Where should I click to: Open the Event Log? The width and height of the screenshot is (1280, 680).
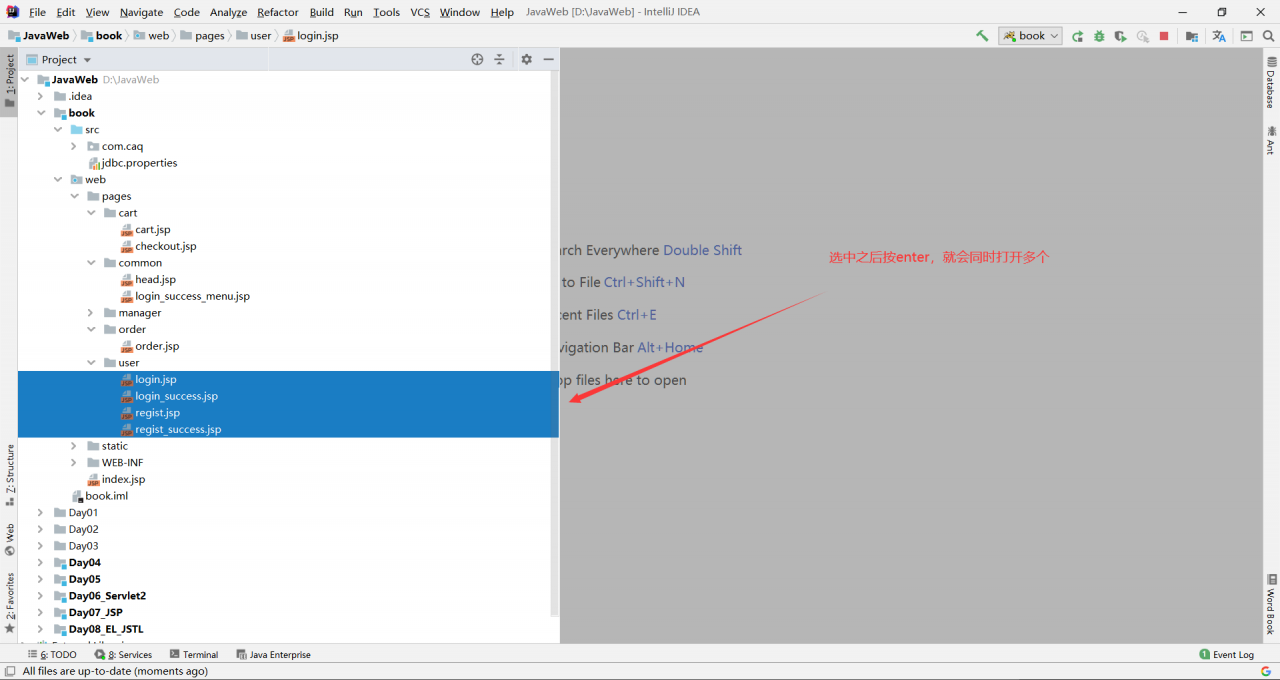pyautogui.click(x=1226, y=654)
